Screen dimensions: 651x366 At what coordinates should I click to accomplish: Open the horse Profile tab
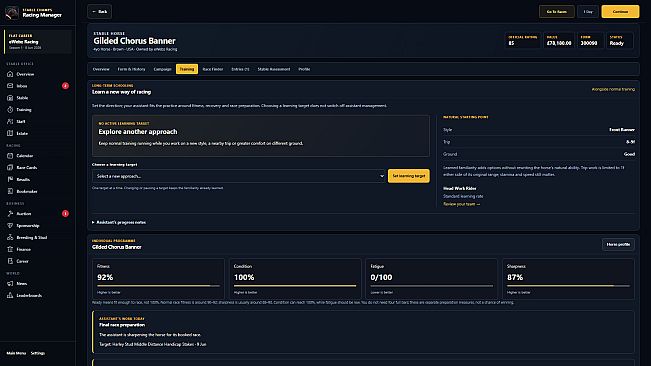(x=304, y=69)
